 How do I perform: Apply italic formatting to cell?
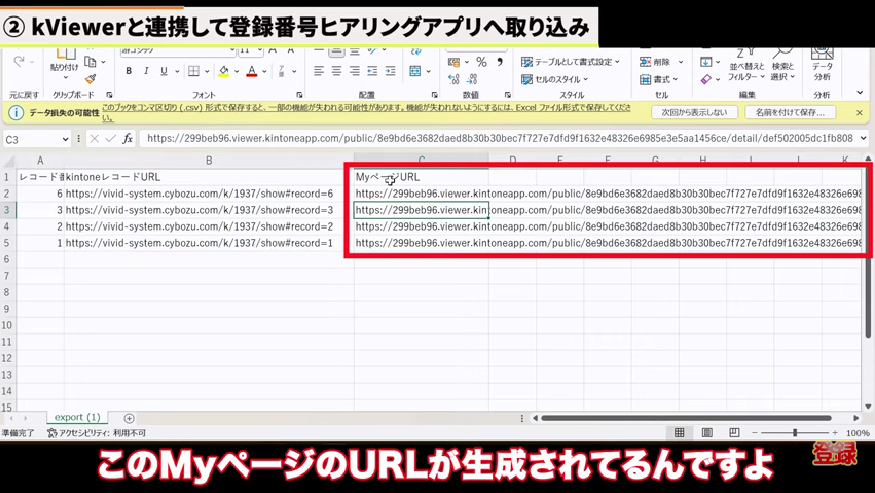pyautogui.click(x=146, y=72)
